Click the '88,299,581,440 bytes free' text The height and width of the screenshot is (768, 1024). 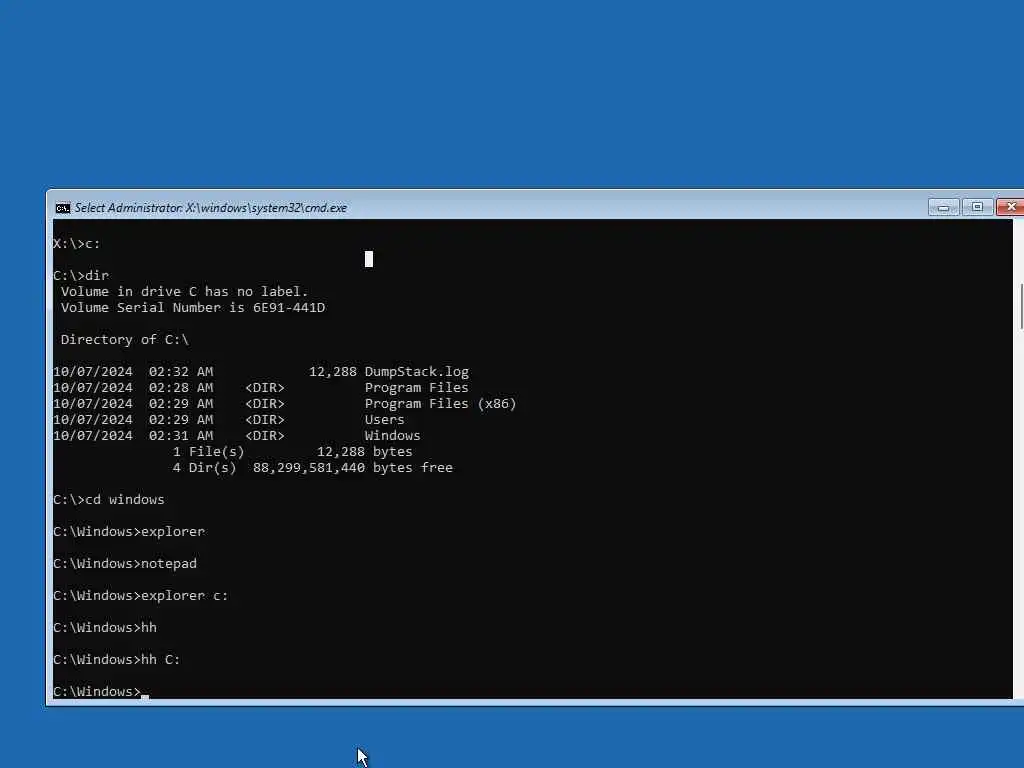pos(353,468)
